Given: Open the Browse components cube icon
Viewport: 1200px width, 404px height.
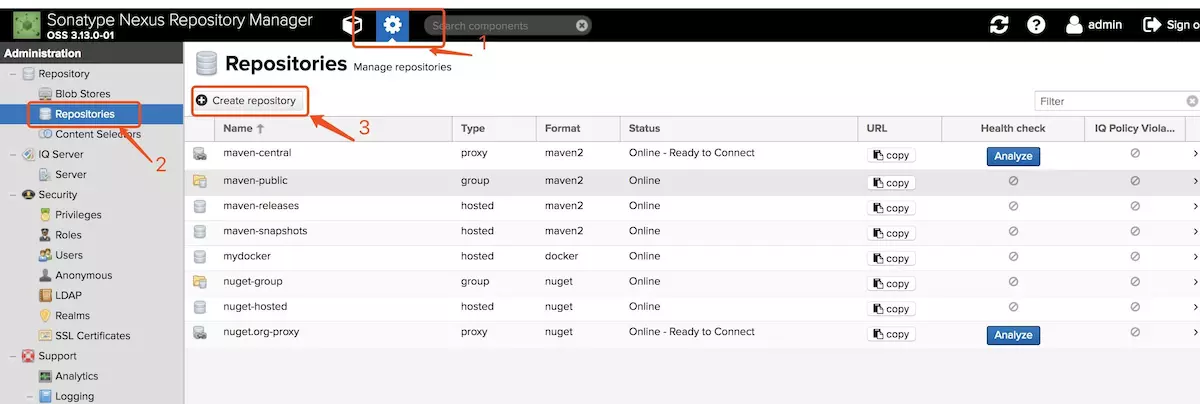Looking at the screenshot, I should (352, 25).
